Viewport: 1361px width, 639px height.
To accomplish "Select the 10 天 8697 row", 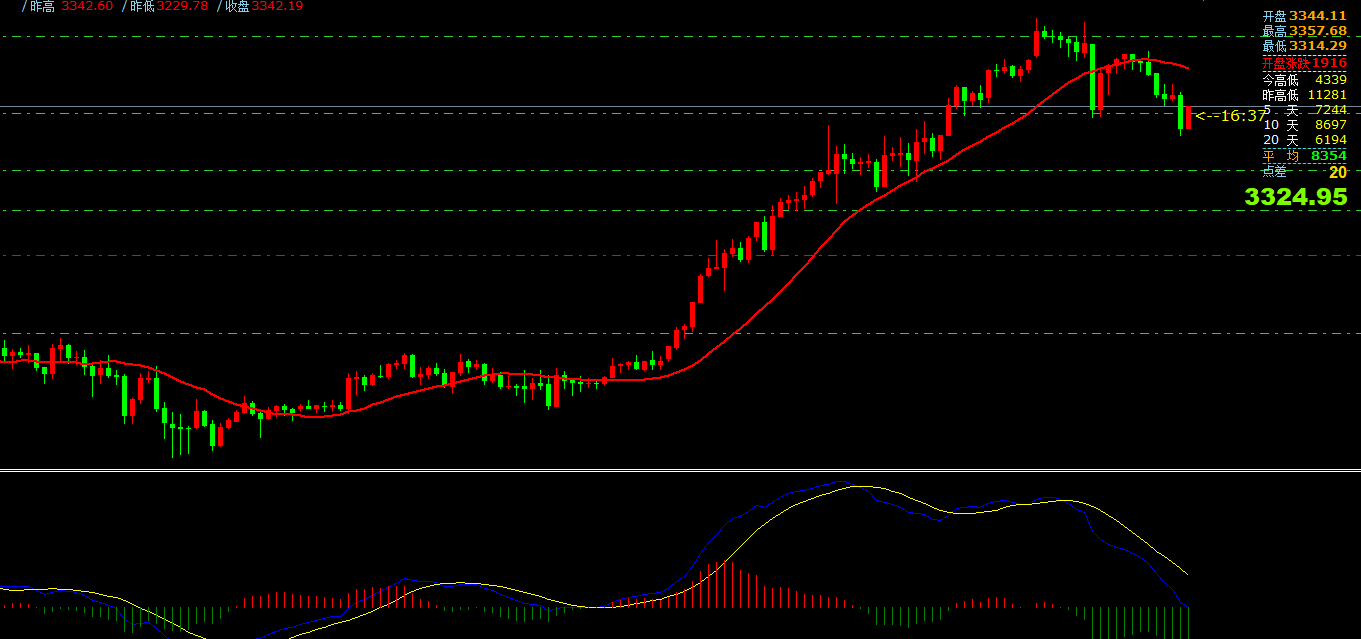I will coord(1304,125).
